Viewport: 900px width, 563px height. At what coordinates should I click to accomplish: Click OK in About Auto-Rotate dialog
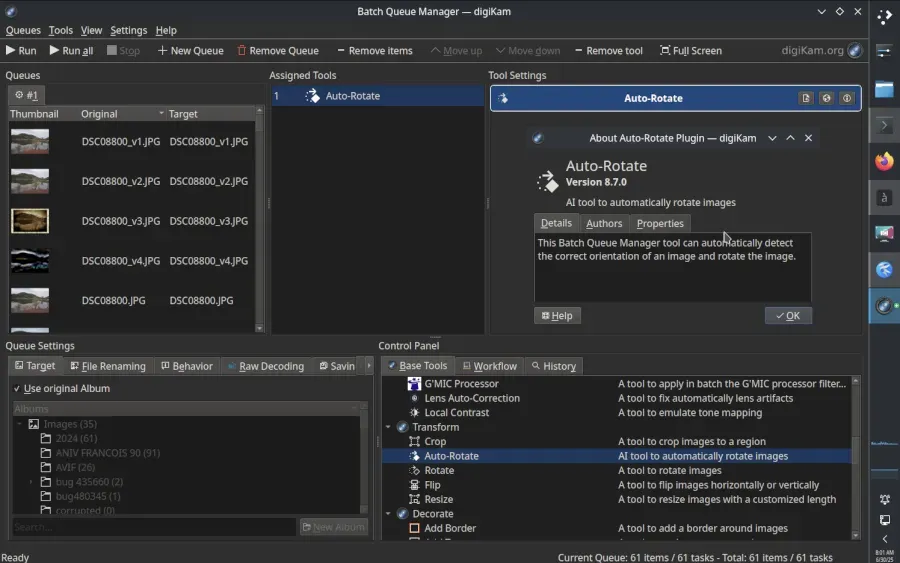tap(788, 316)
